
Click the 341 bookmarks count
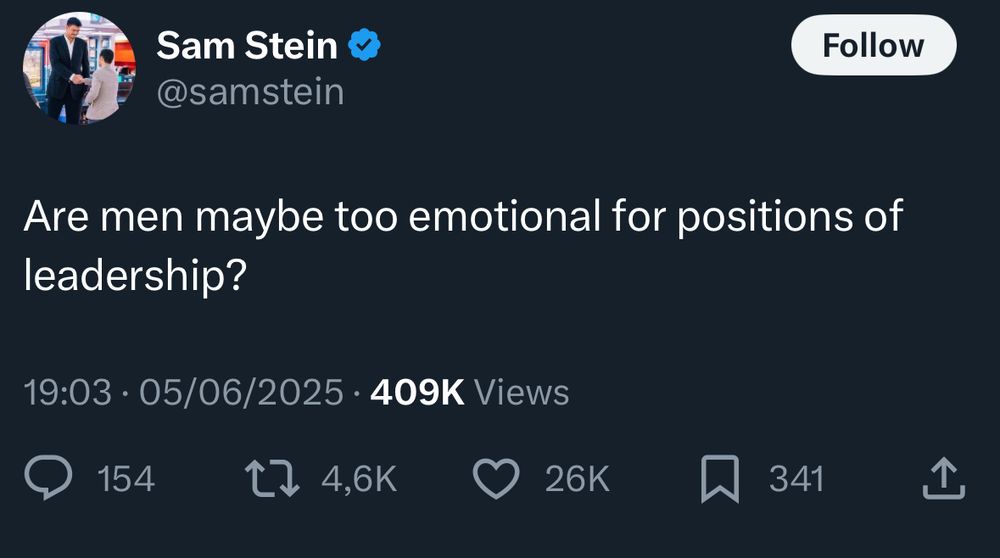[x=796, y=480]
